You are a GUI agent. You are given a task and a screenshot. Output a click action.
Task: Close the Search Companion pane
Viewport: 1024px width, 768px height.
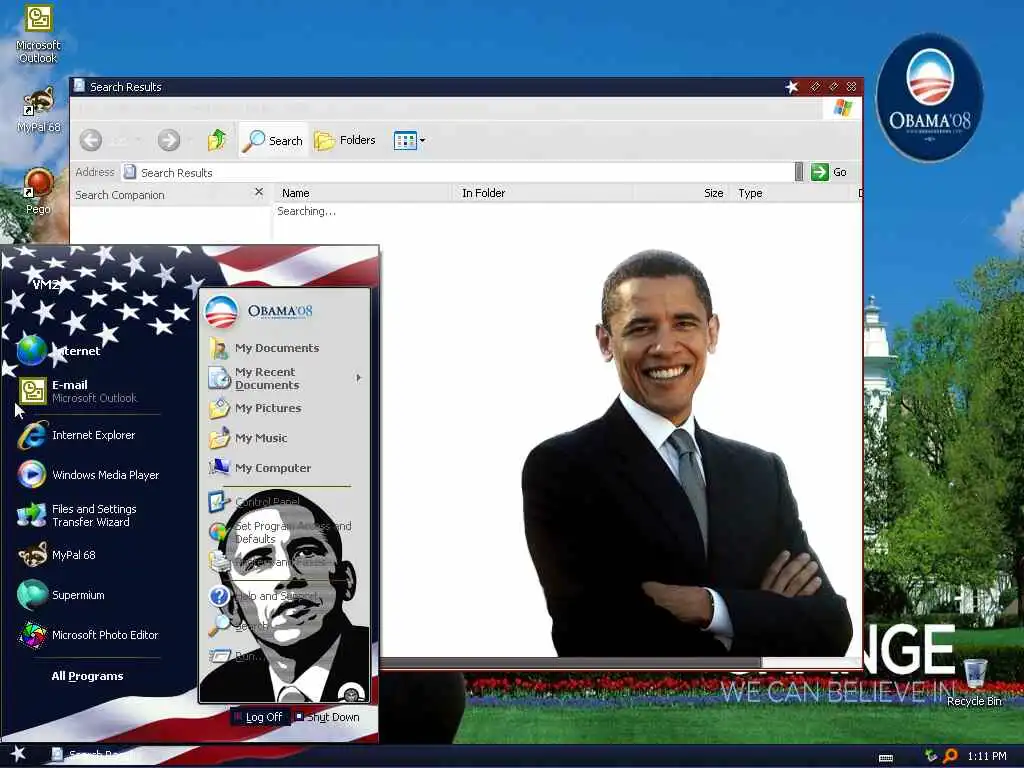[x=259, y=192]
